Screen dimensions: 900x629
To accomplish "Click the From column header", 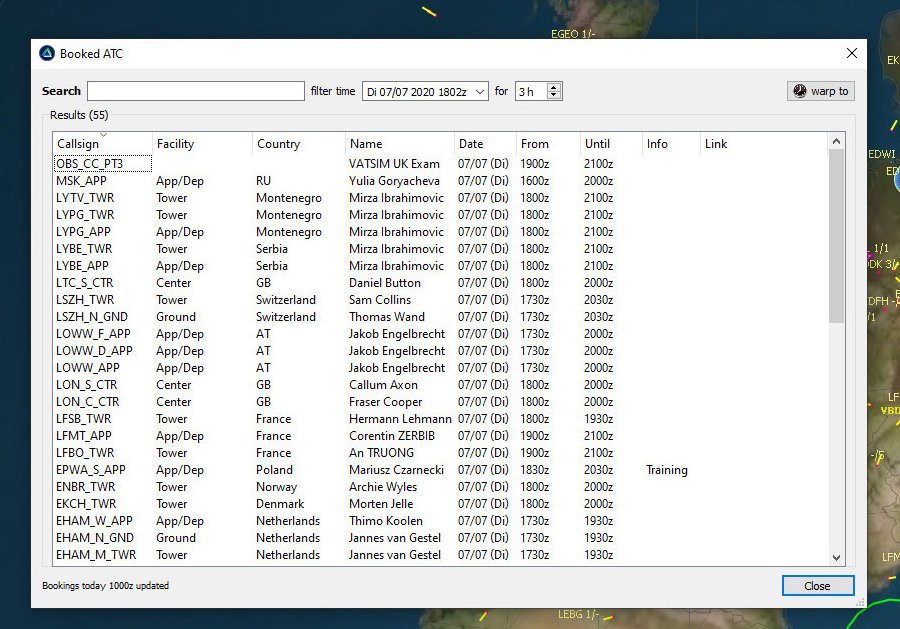I will coord(546,144).
